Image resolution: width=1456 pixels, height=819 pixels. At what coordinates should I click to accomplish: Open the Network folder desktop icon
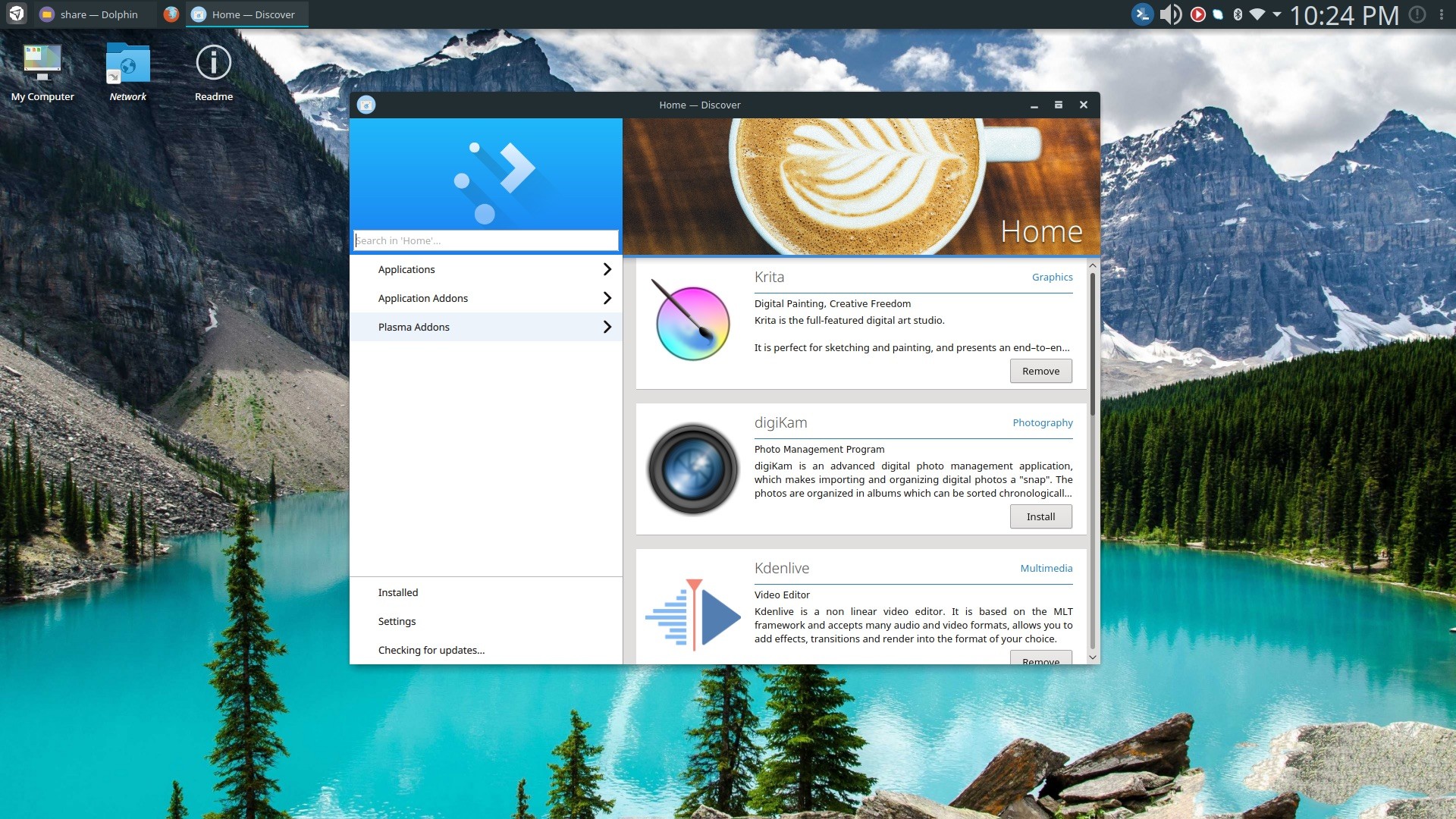click(127, 72)
